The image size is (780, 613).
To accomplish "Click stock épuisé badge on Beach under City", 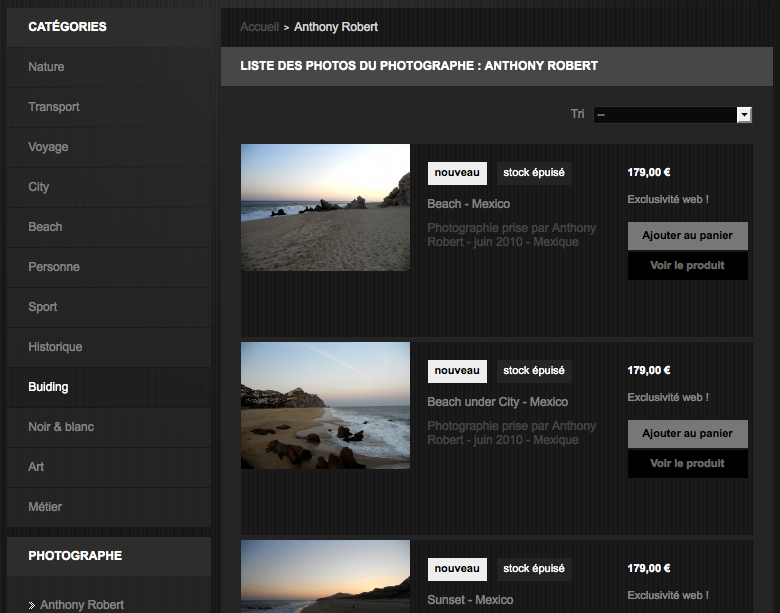I will (534, 371).
